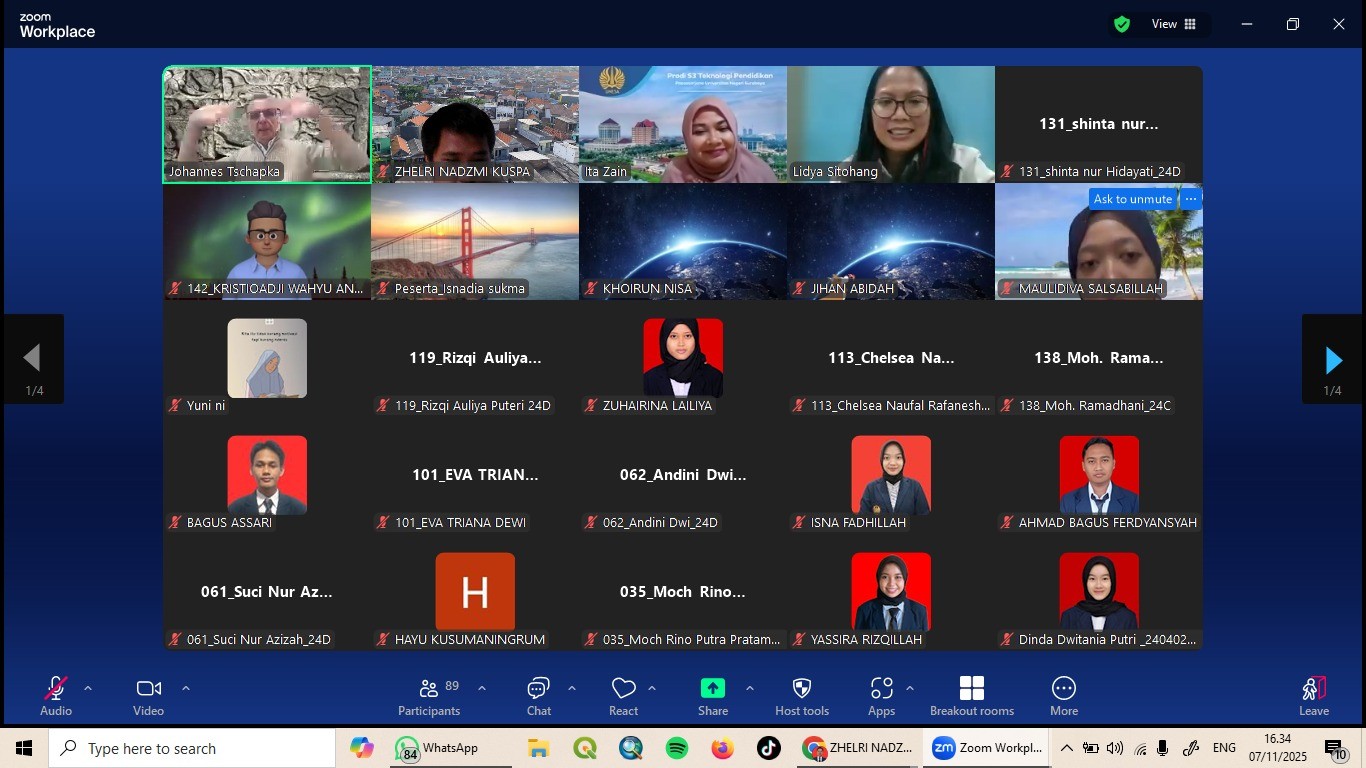The image size is (1366, 768).
Task: Open more options for Maulidiva Salsabillah
Action: tap(1190, 199)
